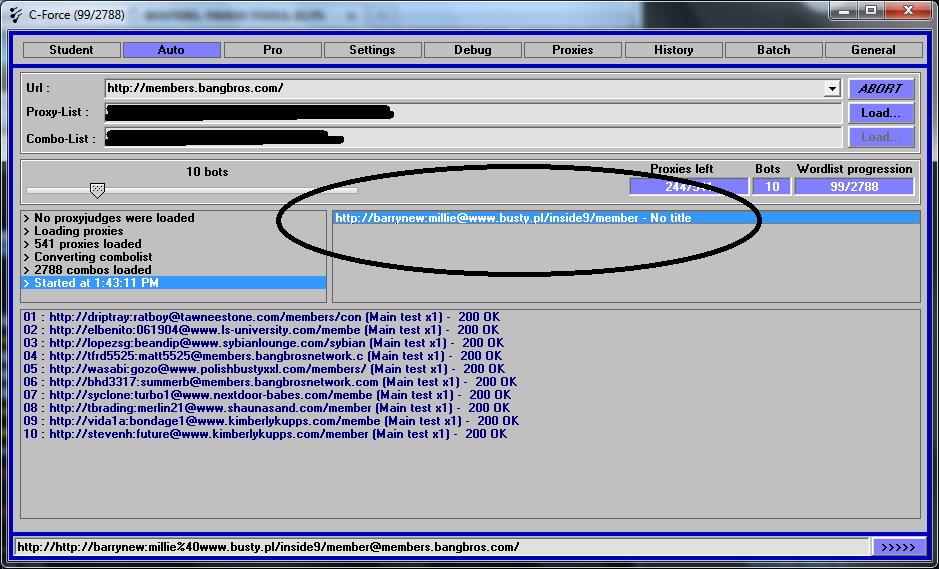
Task: Open the Settings tab
Action: [x=372, y=50]
